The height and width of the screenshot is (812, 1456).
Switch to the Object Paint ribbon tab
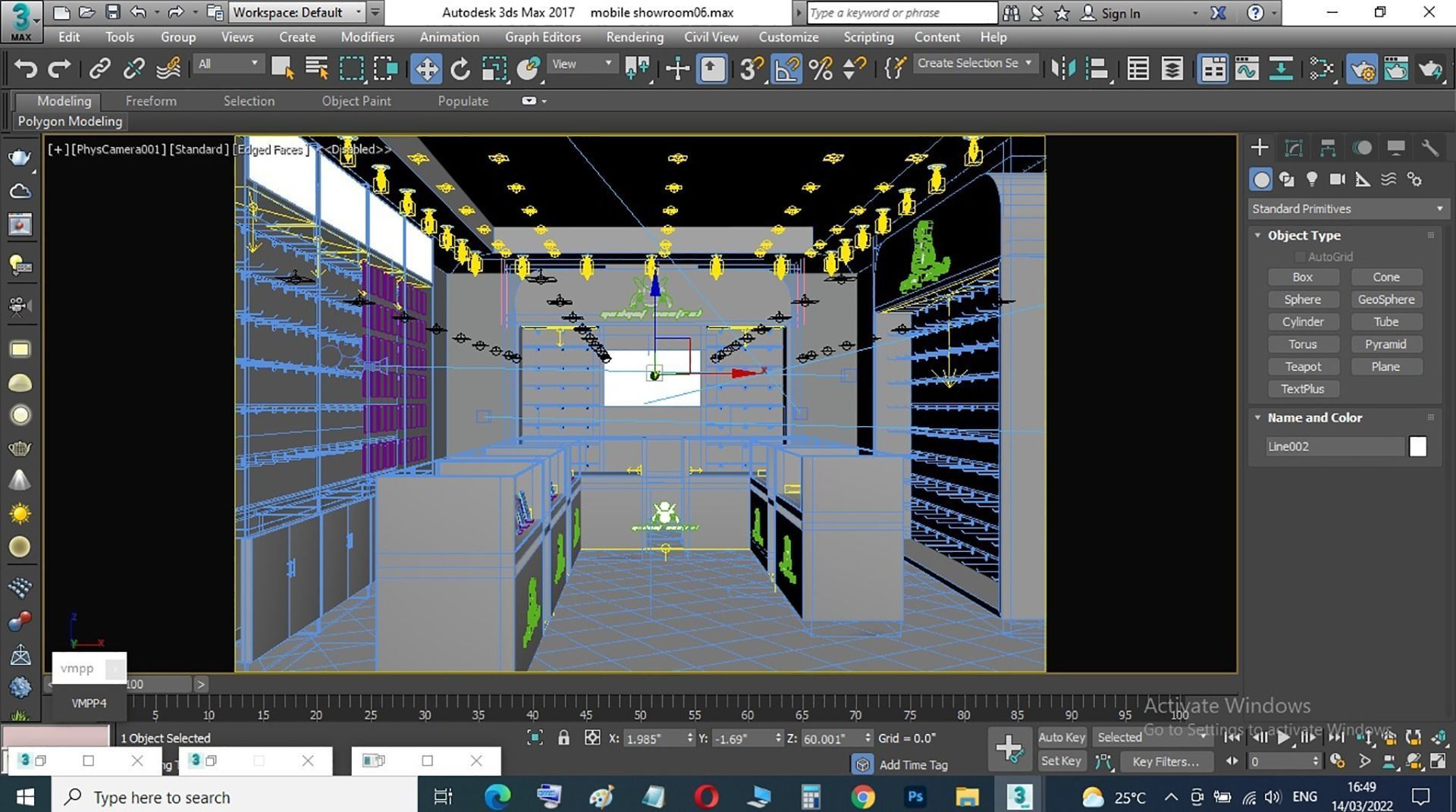coord(356,101)
